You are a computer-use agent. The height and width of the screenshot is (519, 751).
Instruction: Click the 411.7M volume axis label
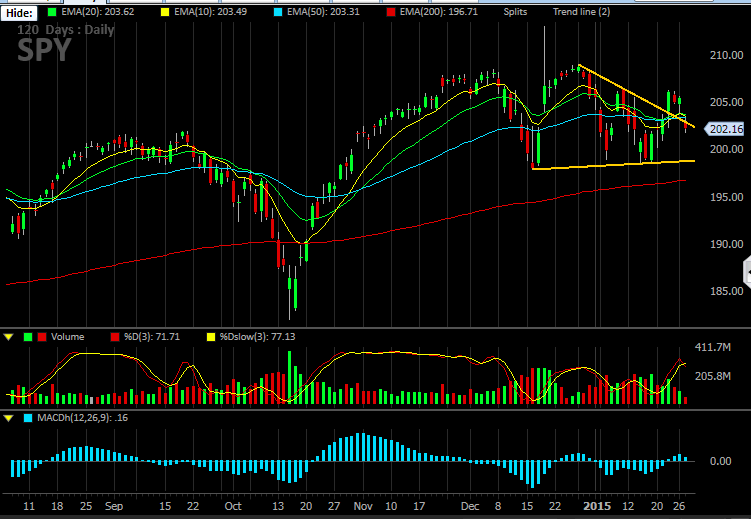[x=713, y=347]
